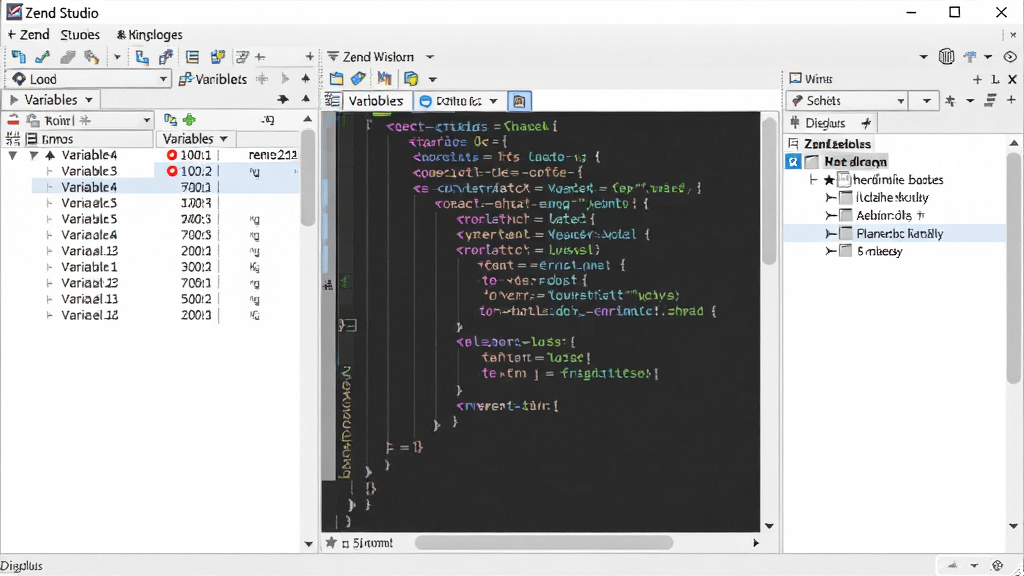Viewport: 1024px width, 576px height.
Task: Click the blue tag icon under Zend Wislorn
Action: 358,79
